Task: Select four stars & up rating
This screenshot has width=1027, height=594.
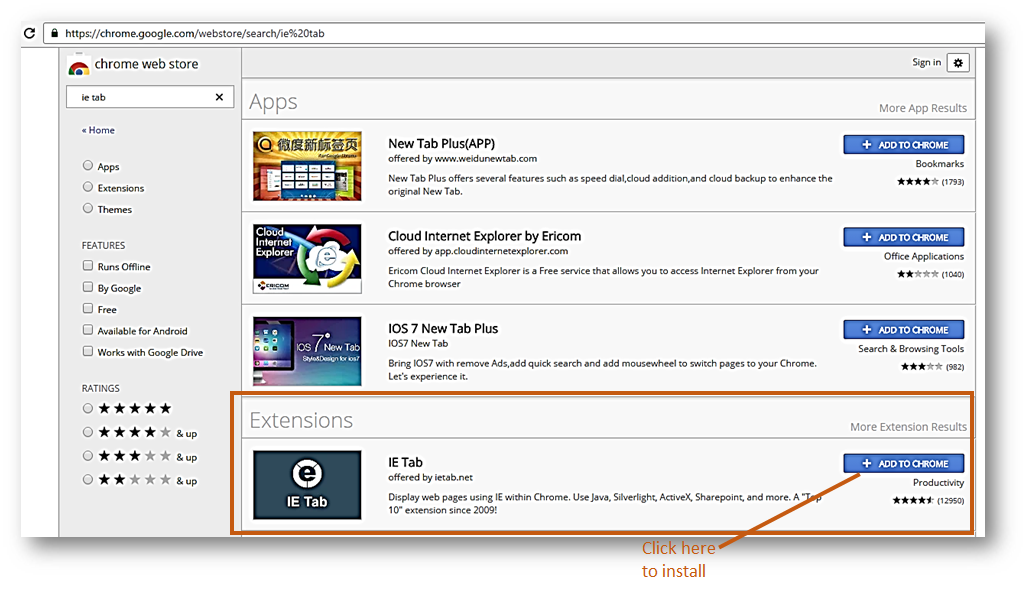Action: click(88, 432)
